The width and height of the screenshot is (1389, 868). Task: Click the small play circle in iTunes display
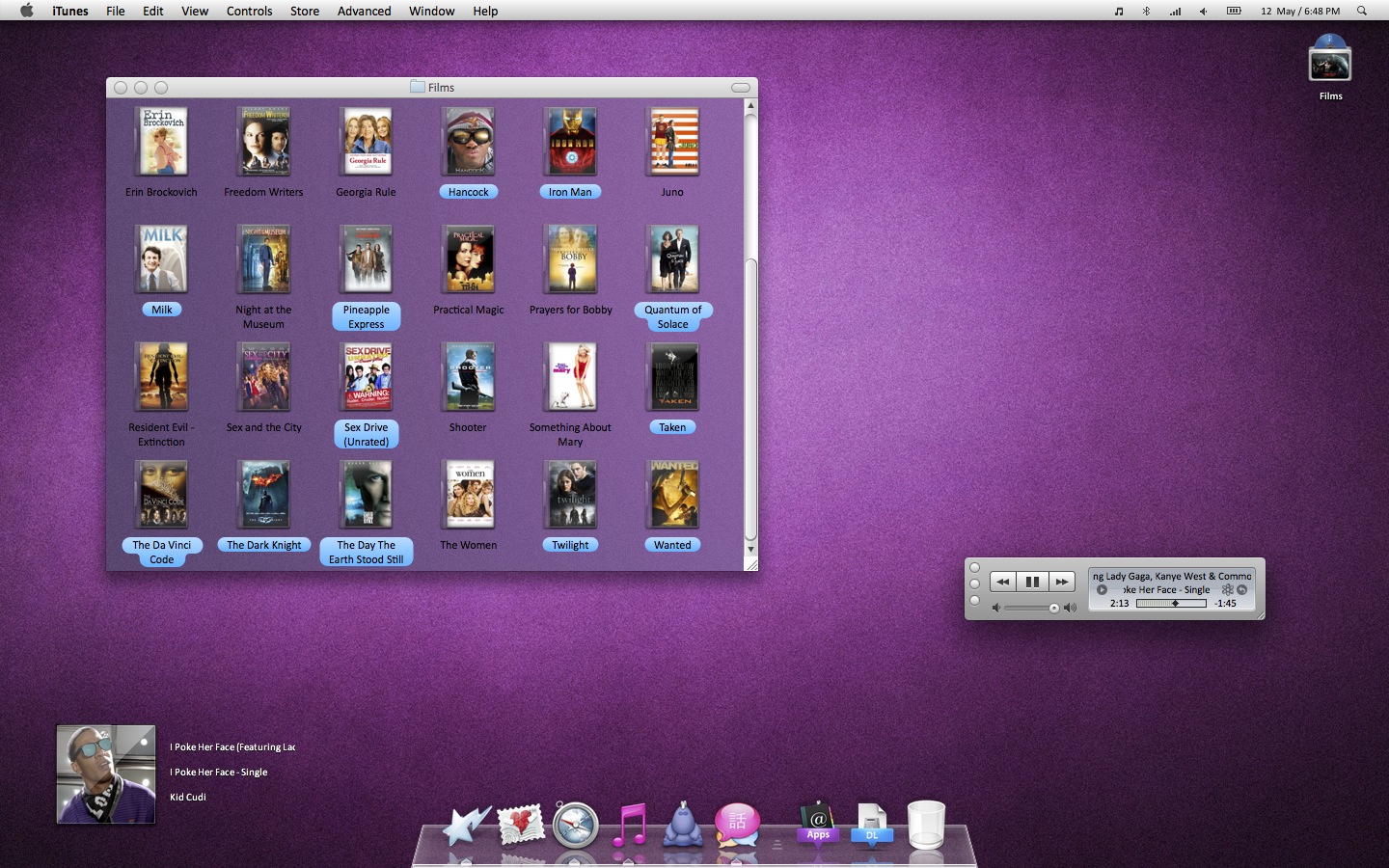1102,589
